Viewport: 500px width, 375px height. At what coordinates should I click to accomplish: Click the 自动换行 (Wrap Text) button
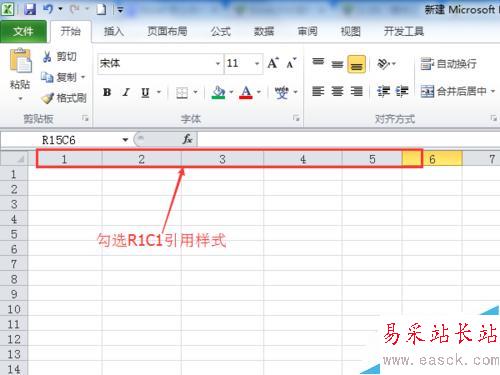coord(448,64)
